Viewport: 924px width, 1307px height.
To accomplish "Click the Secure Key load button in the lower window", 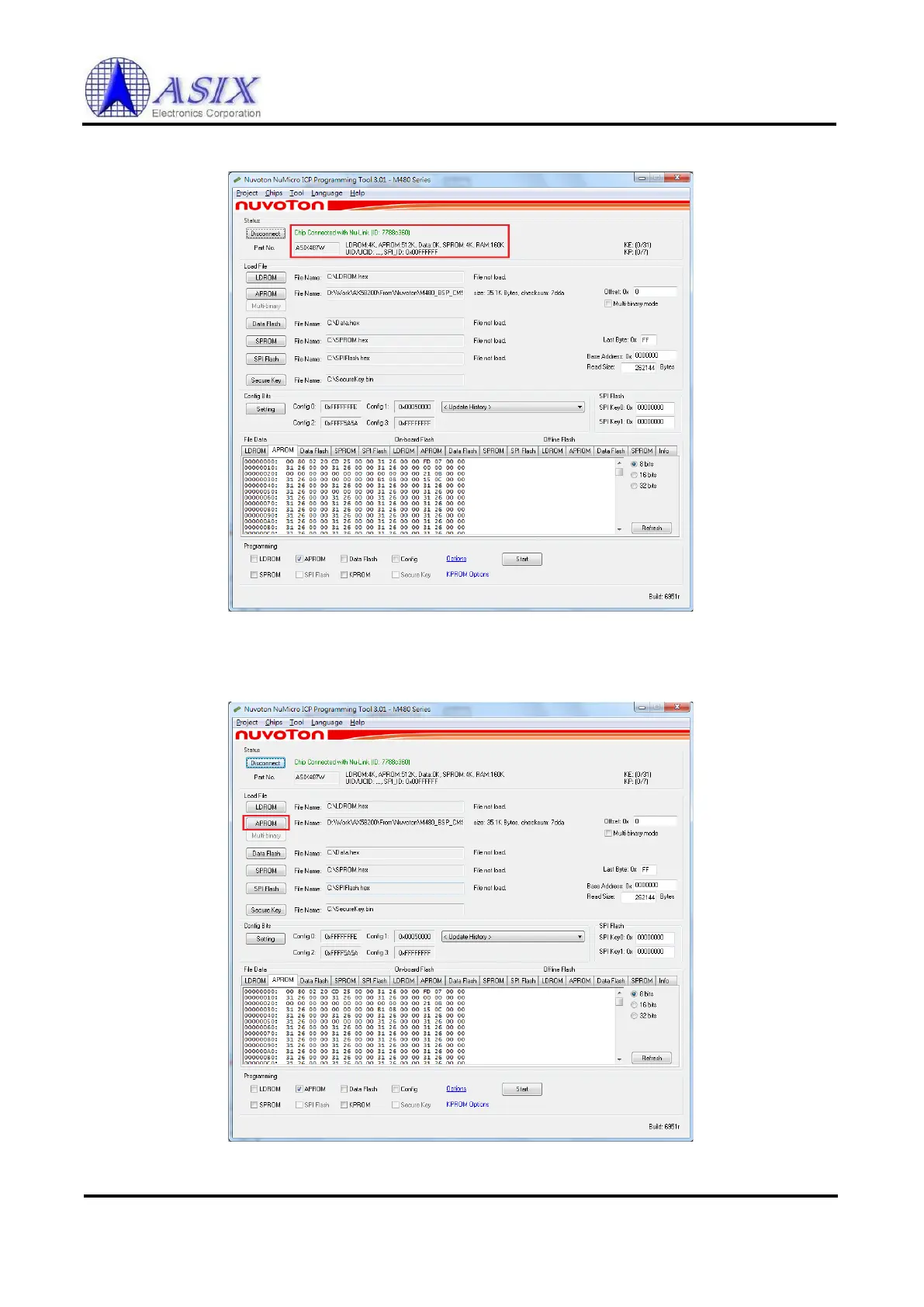I will point(266,910).
